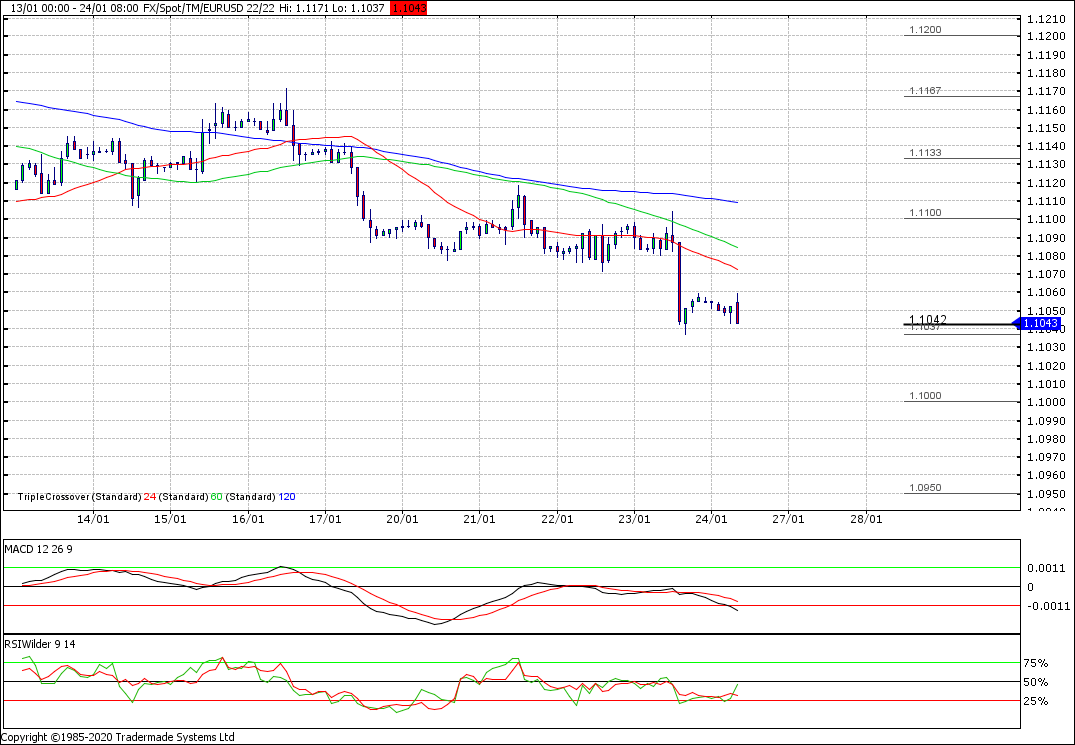Click the 1.1000 horizontal level label
1075x745 pixels.
click(x=925, y=396)
